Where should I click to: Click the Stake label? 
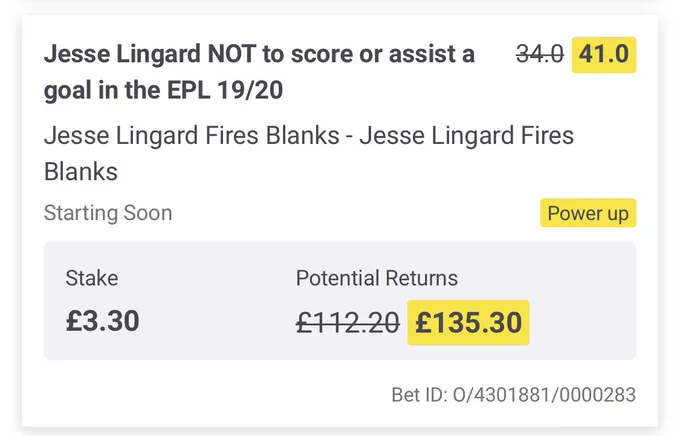[x=92, y=278]
